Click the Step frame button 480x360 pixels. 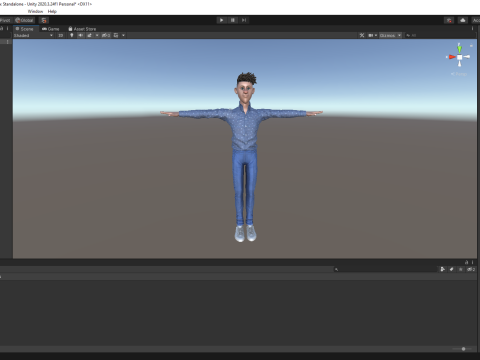(x=244, y=20)
